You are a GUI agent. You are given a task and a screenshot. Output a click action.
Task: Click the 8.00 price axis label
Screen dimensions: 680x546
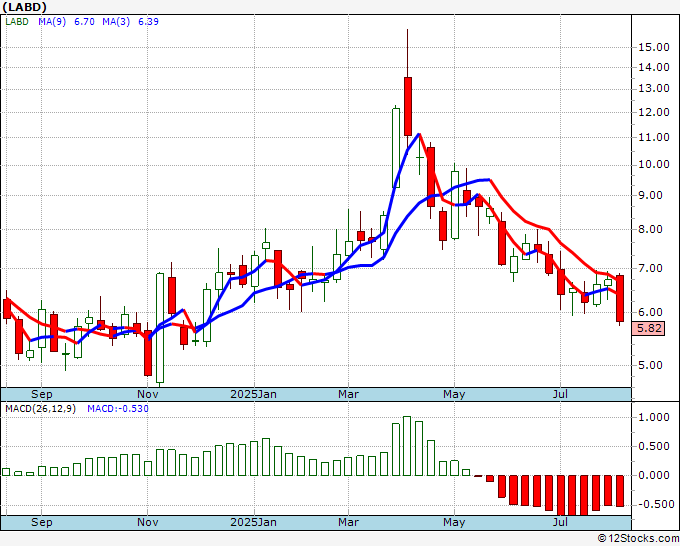click(650, 229)
